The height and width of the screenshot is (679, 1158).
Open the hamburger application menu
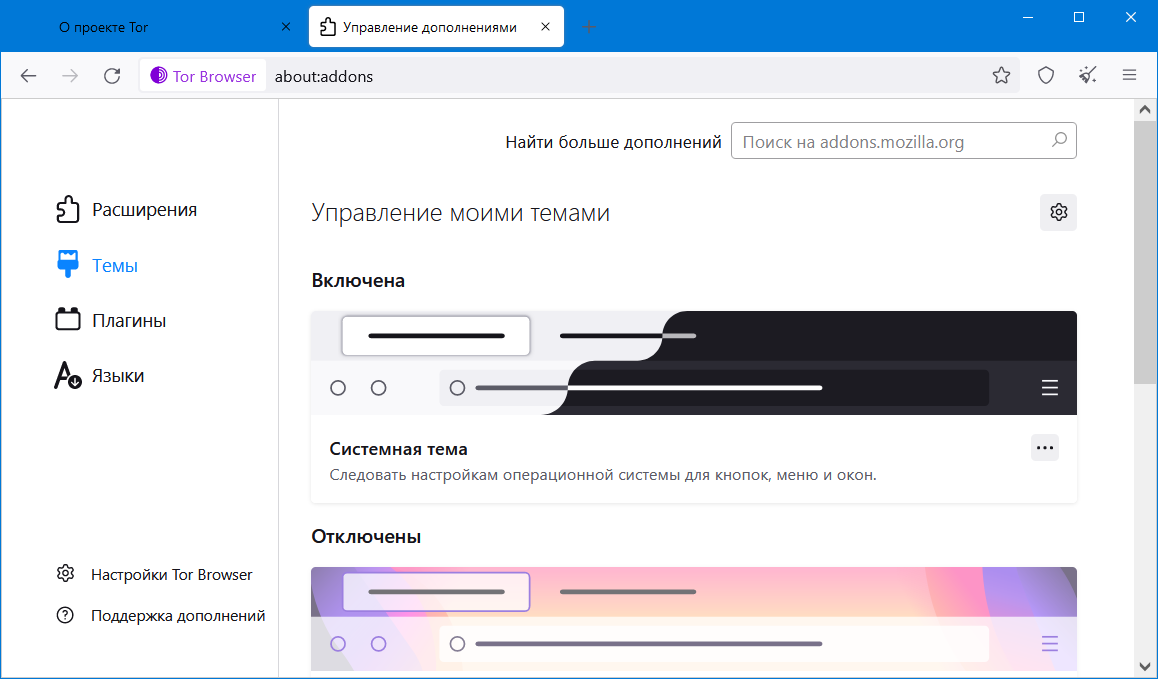(x=1129, y=75)
